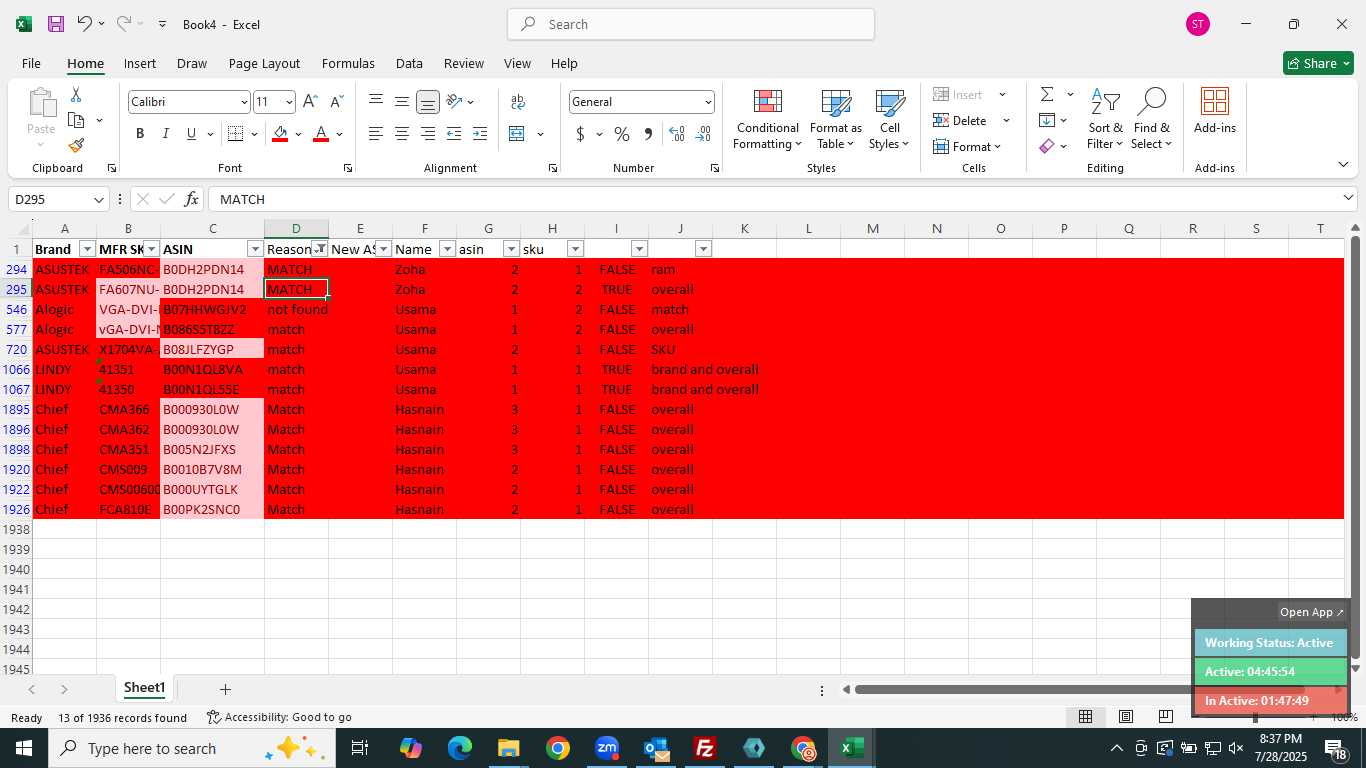The height and width of the screenshot is (768, 1366).
Task: Open Excel from the Windows taskbar
Action: click(x=852, y=748)
